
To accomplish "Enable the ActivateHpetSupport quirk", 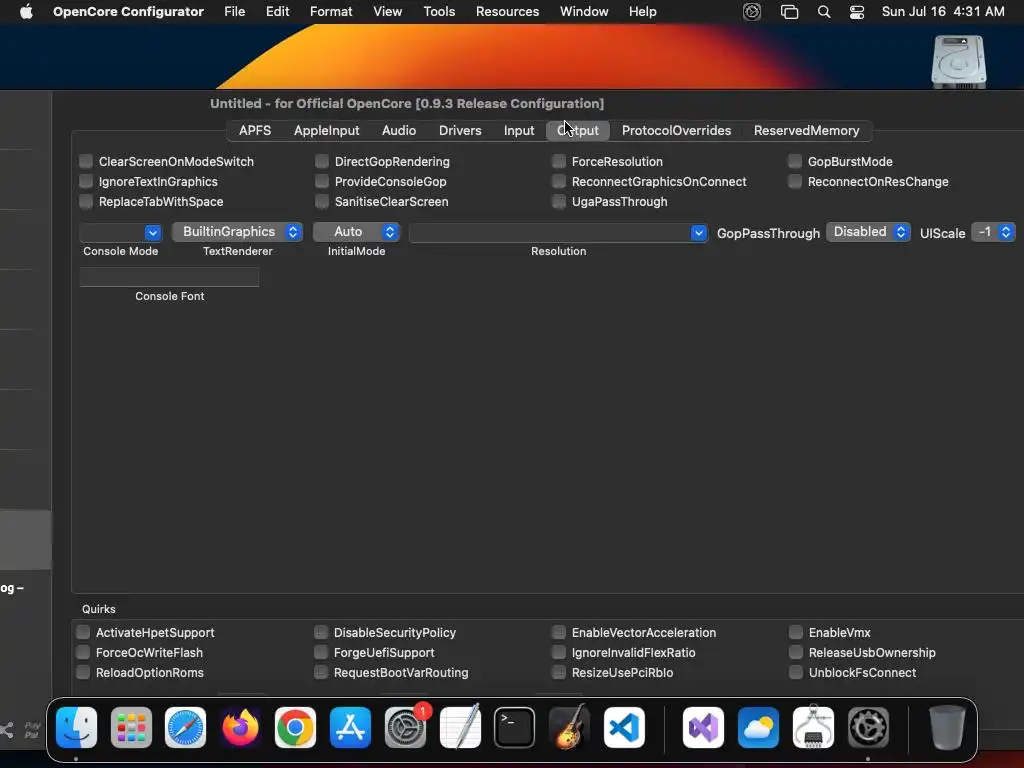I will point(84,632).
